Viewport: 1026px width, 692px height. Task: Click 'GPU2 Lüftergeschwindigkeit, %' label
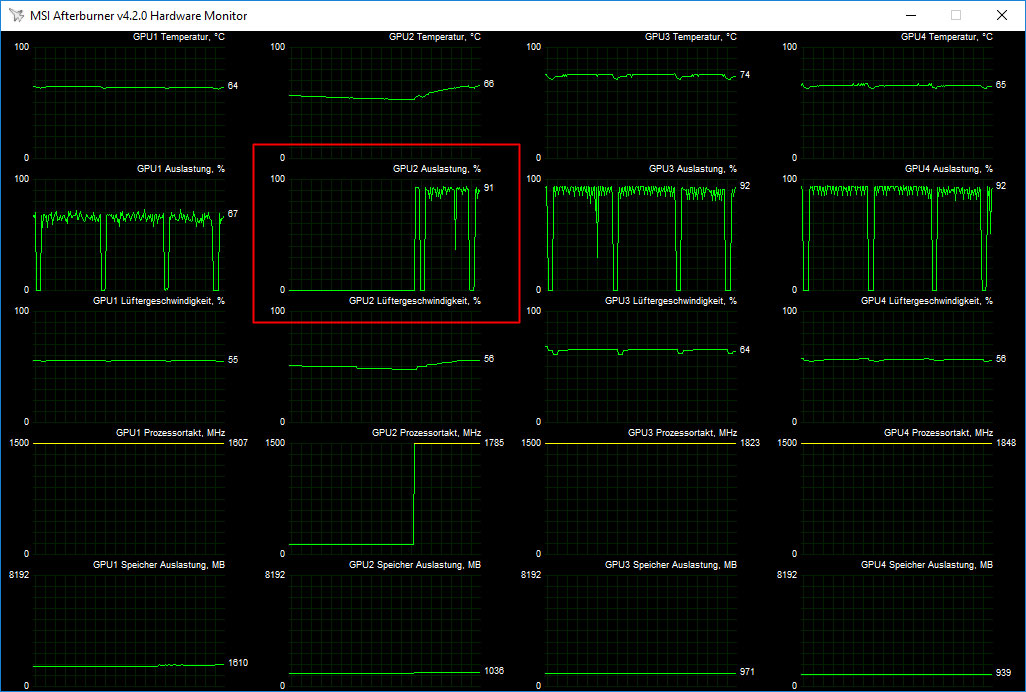point(415,301)
